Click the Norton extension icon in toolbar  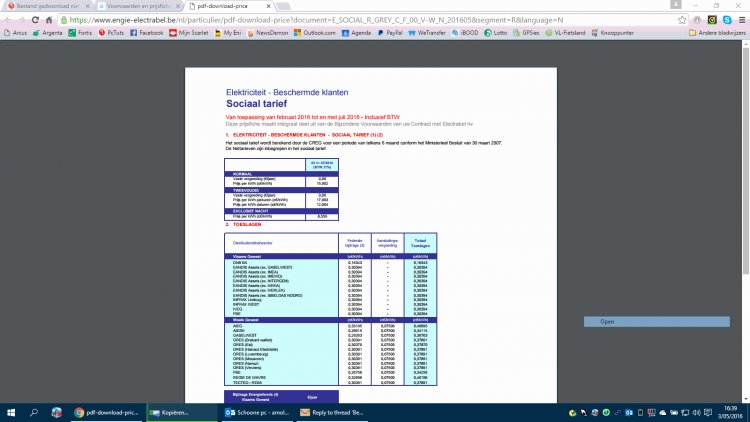[x=710, y=19]
